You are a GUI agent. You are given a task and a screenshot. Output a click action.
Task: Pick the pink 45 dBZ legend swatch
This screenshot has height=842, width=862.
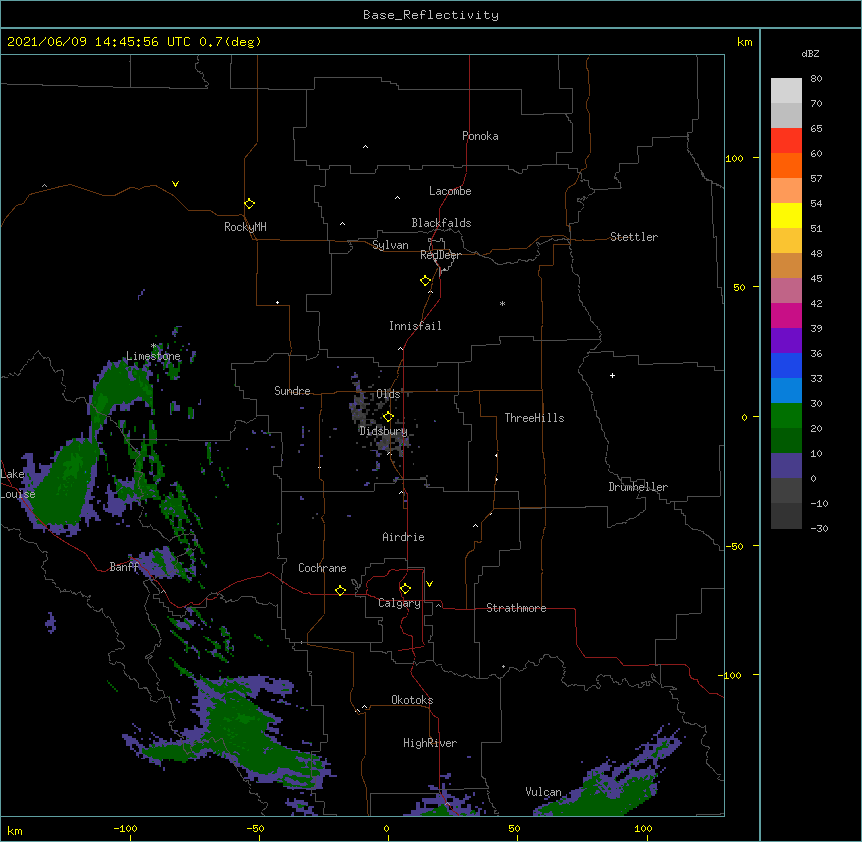(x=786, y=291)
